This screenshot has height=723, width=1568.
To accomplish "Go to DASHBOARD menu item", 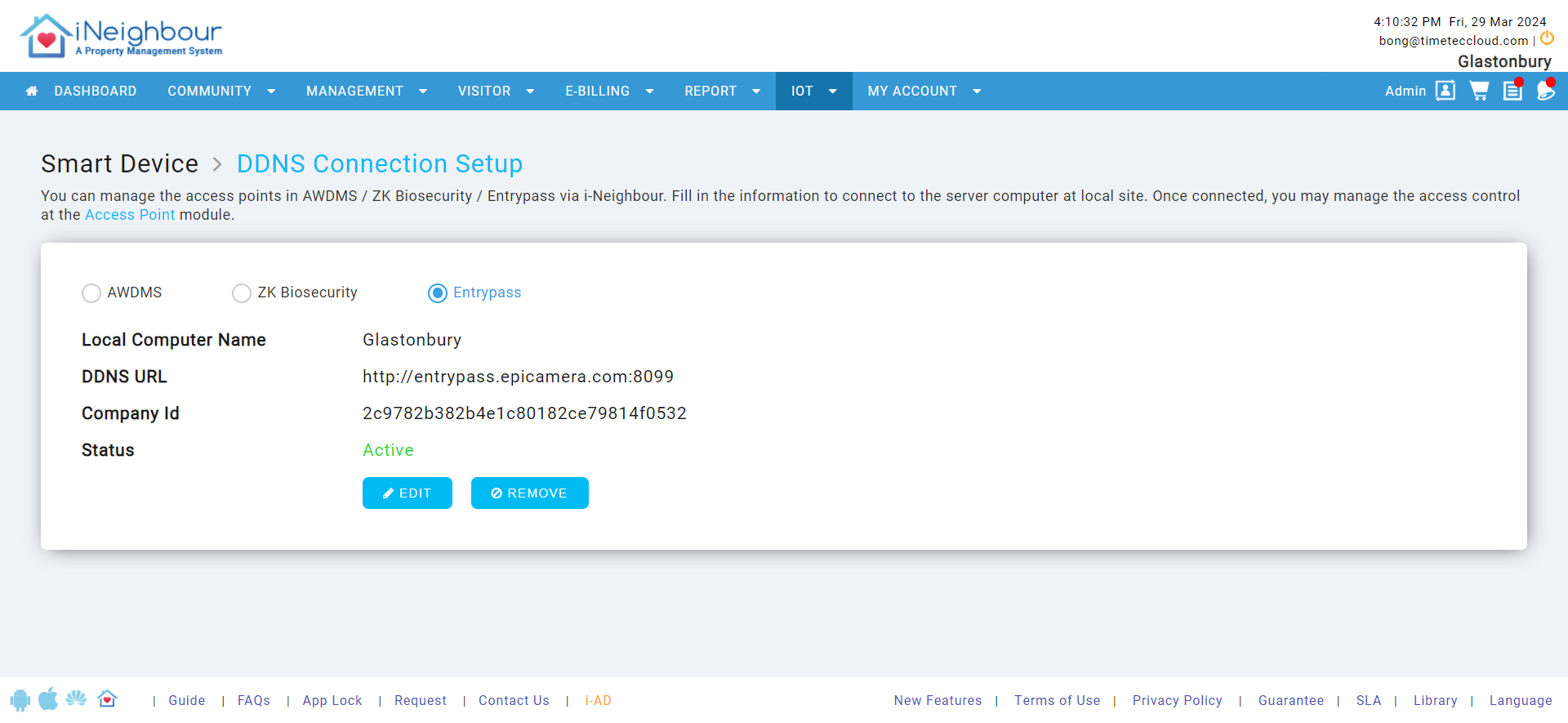I will 96,91.
